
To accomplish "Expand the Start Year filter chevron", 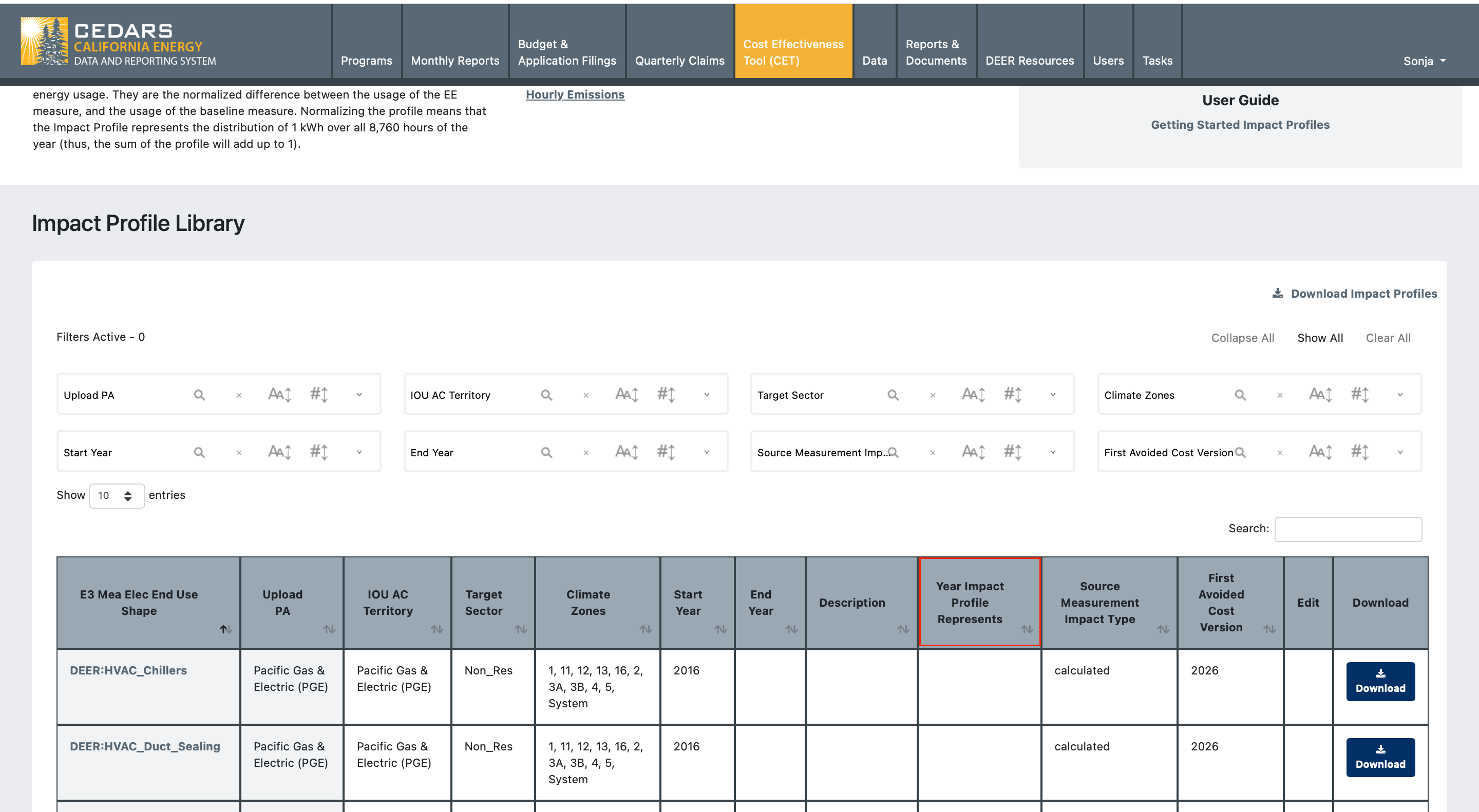I will coord(359,452).
